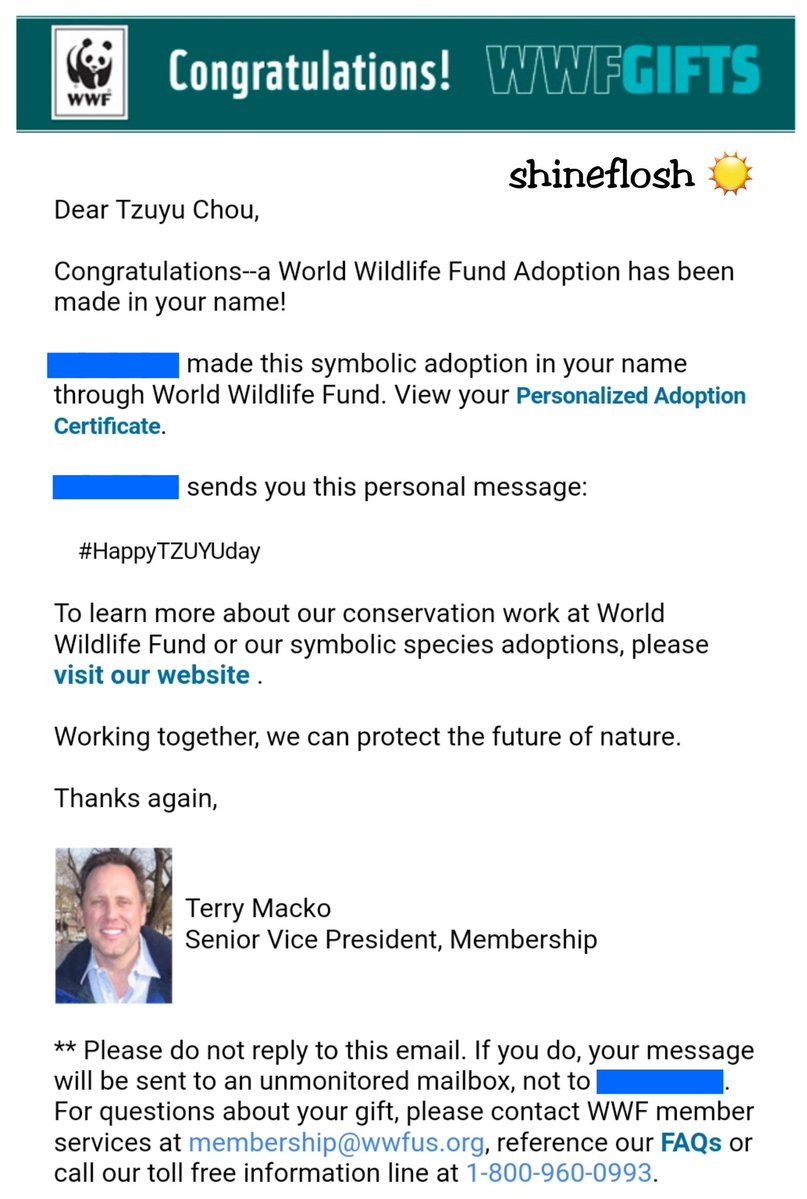Click the #HappyTZUYUday personal message
This screenshot has width=807, height=1199.
(169, 551)
